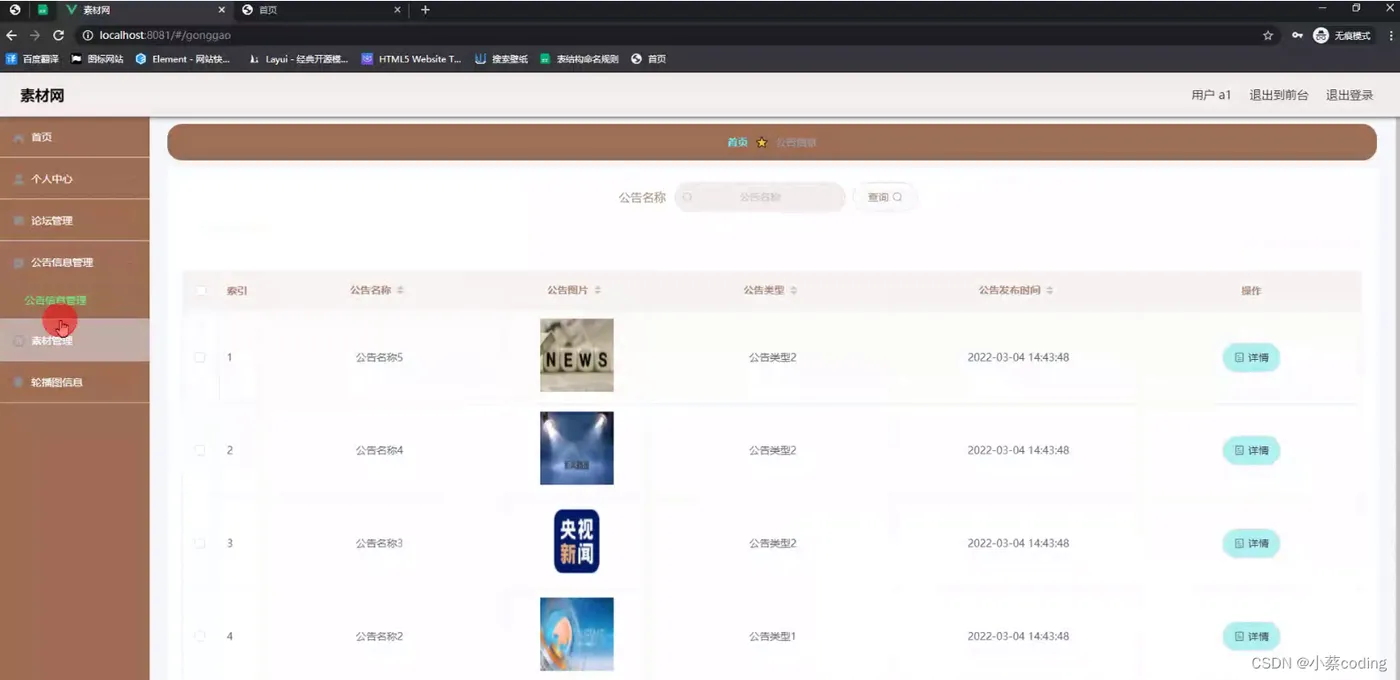Collapse 公告信息管理 parent sidebar menu
Viewport: 1400px width, 680px height.
coord(74,262)
